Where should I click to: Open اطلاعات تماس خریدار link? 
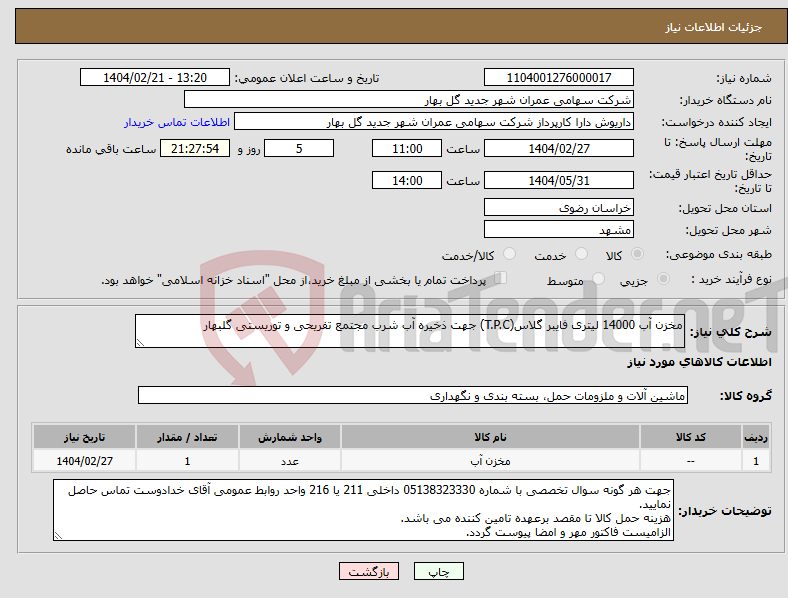pos(177,122)
